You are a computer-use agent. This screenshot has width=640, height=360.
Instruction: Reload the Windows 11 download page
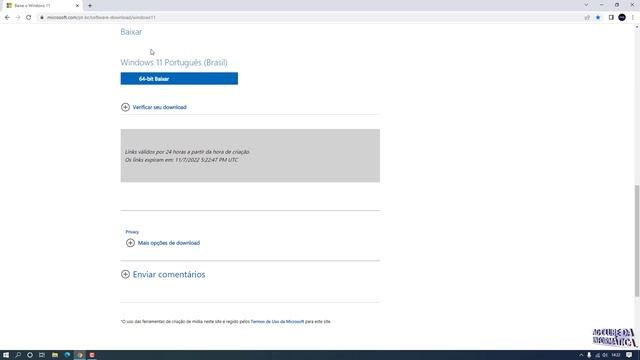tap(29, 18)
